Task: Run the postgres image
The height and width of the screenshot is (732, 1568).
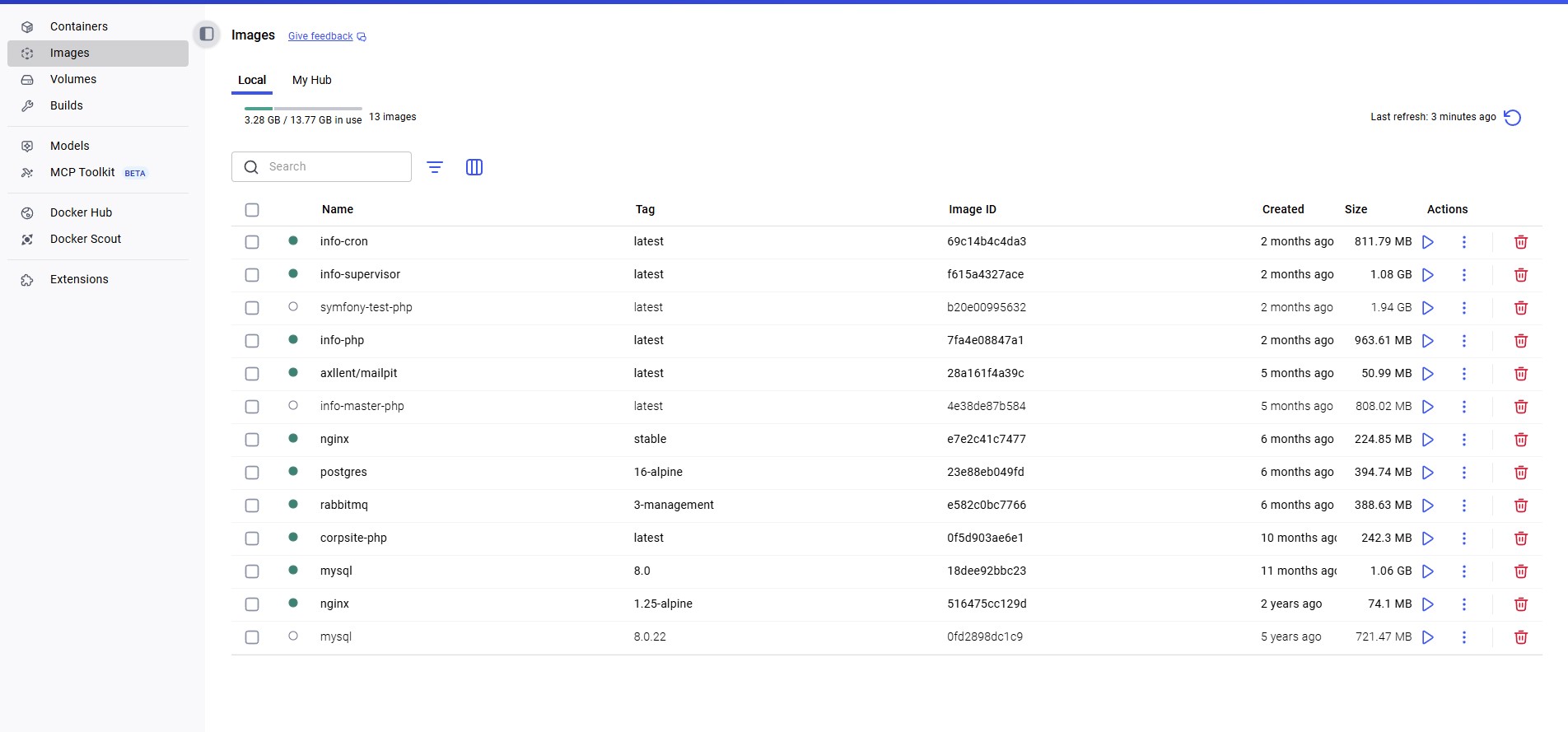Action: pos(1428,473)
